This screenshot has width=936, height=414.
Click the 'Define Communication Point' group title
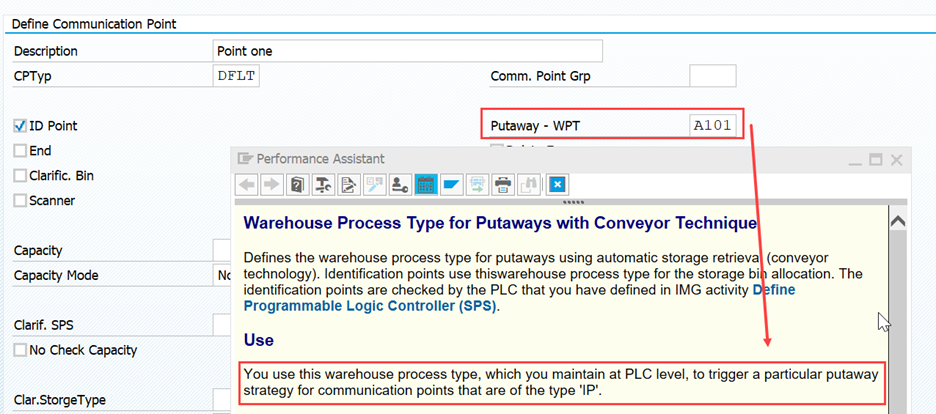tap(94, 24)
